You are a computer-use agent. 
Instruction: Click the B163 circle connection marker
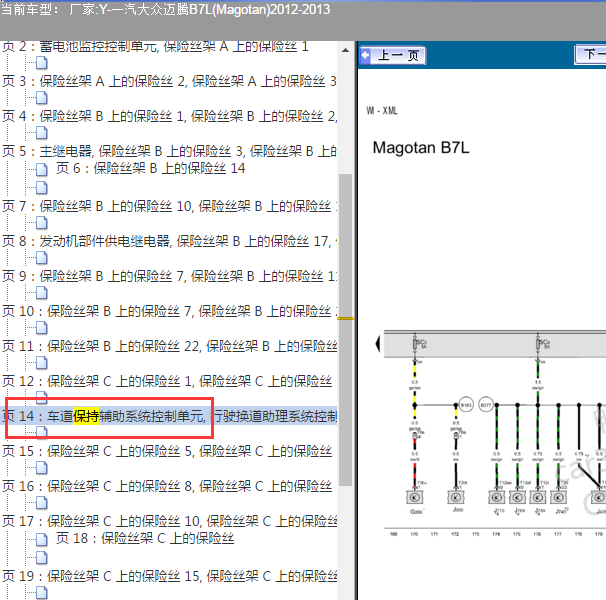point(466,405)
